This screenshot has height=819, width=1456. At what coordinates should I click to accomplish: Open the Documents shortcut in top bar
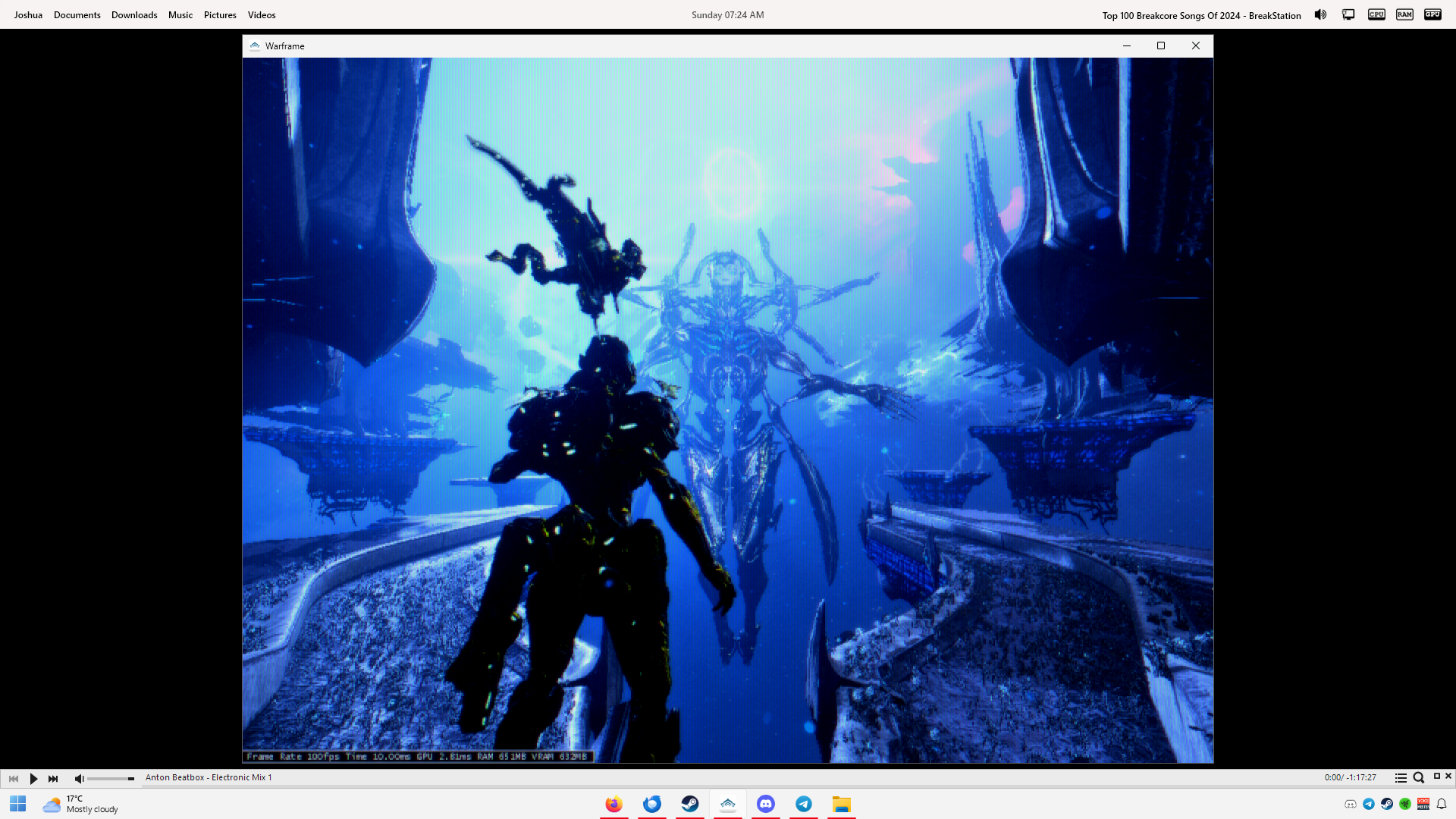77,15
